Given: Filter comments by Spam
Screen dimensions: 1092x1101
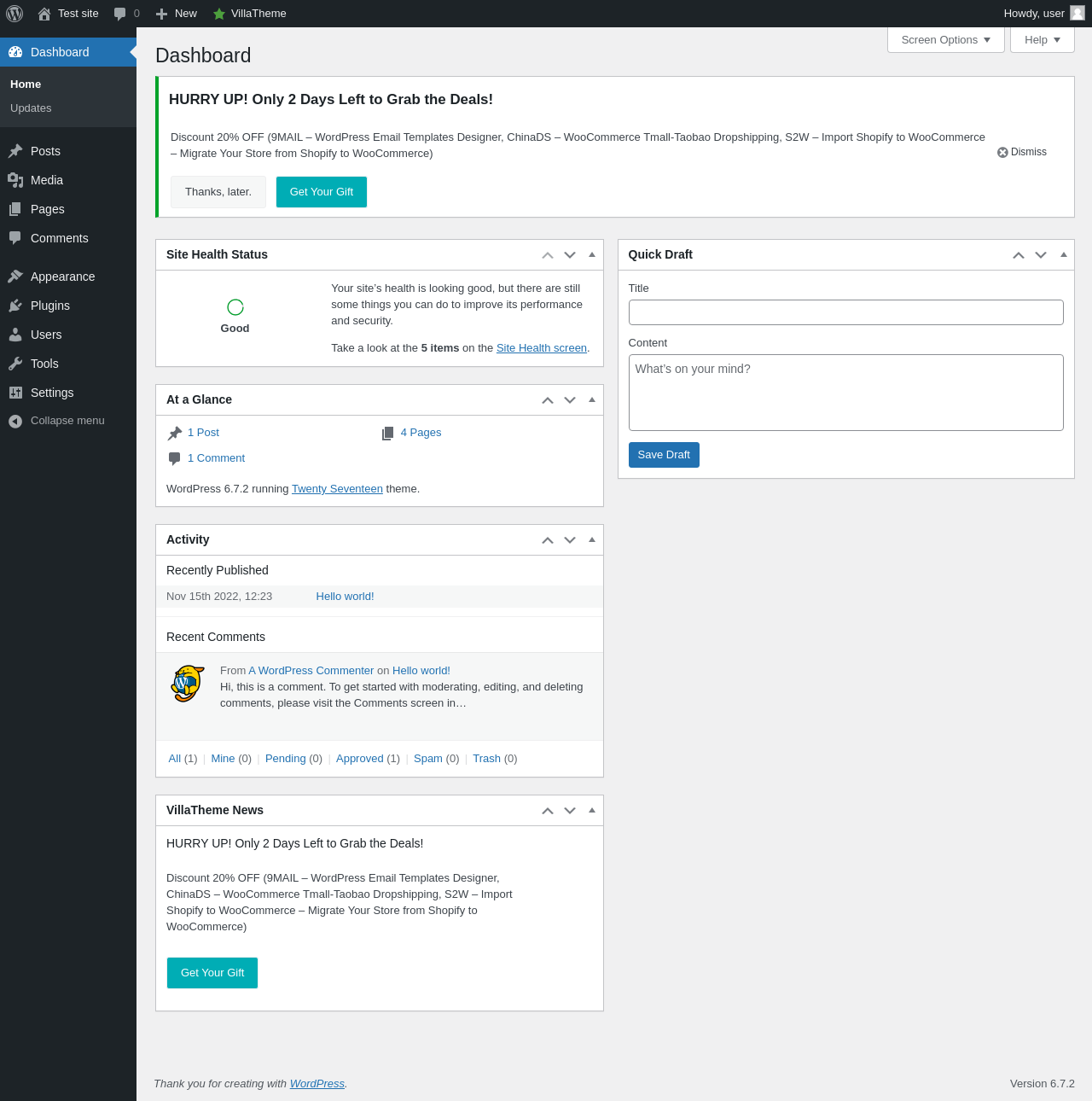Looking at the screenshot, I should (428, 759).
